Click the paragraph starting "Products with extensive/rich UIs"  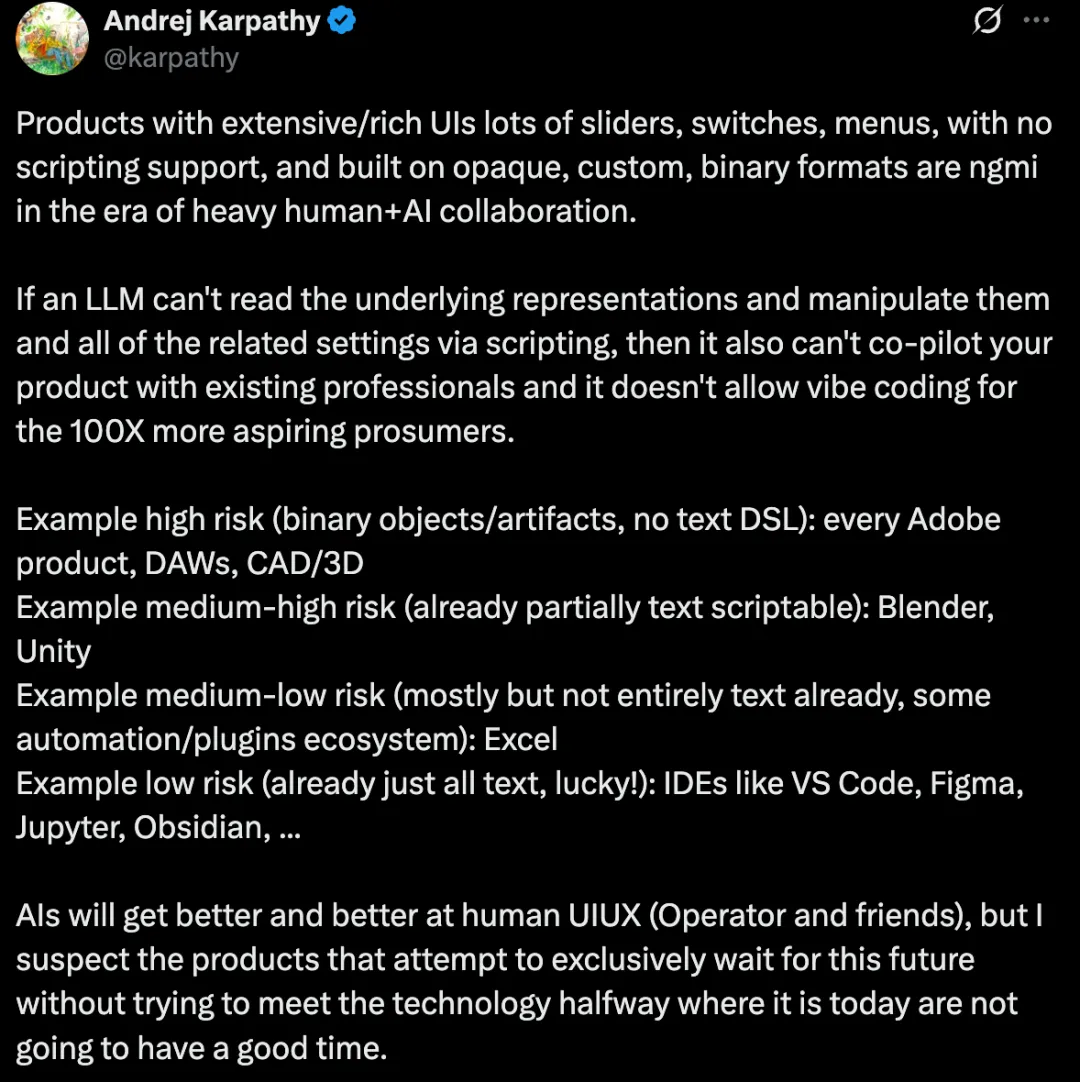pos(530,167)
